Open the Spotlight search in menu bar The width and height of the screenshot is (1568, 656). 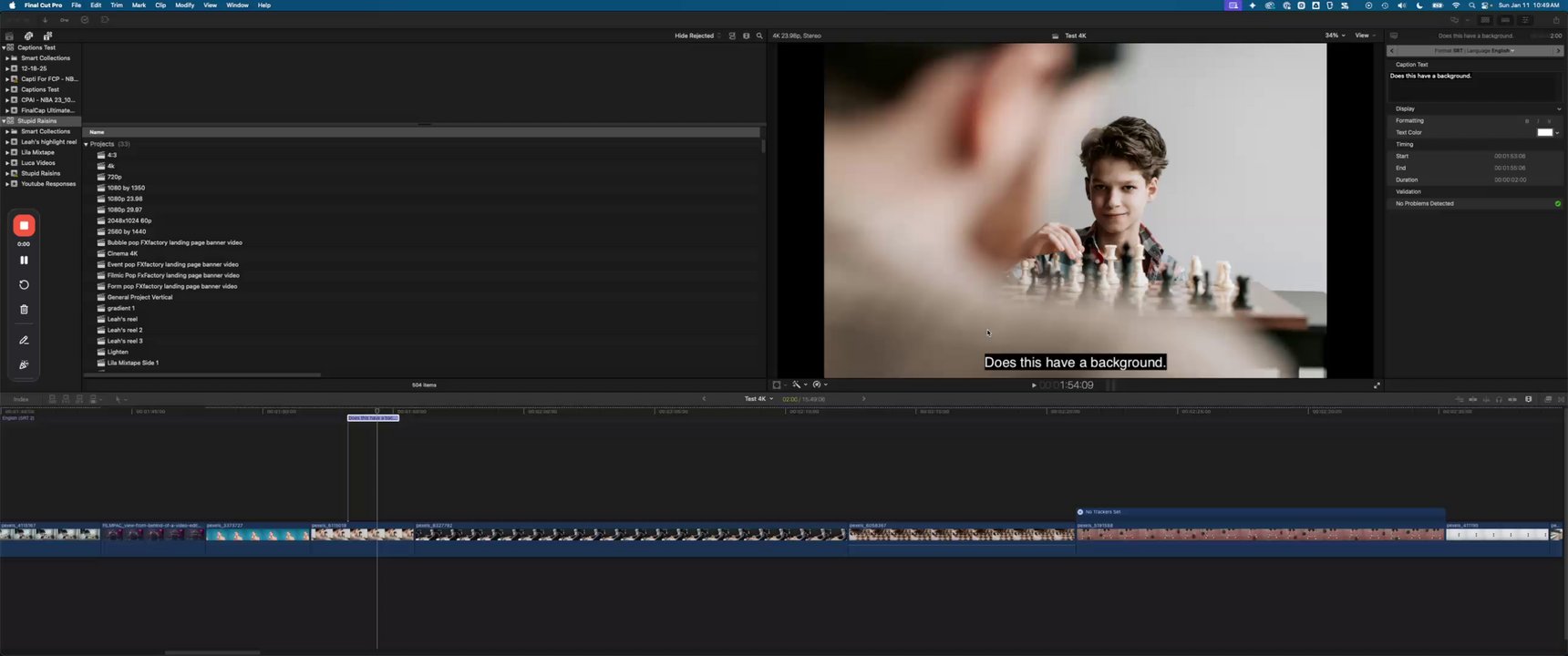(x=1471, y=5)
